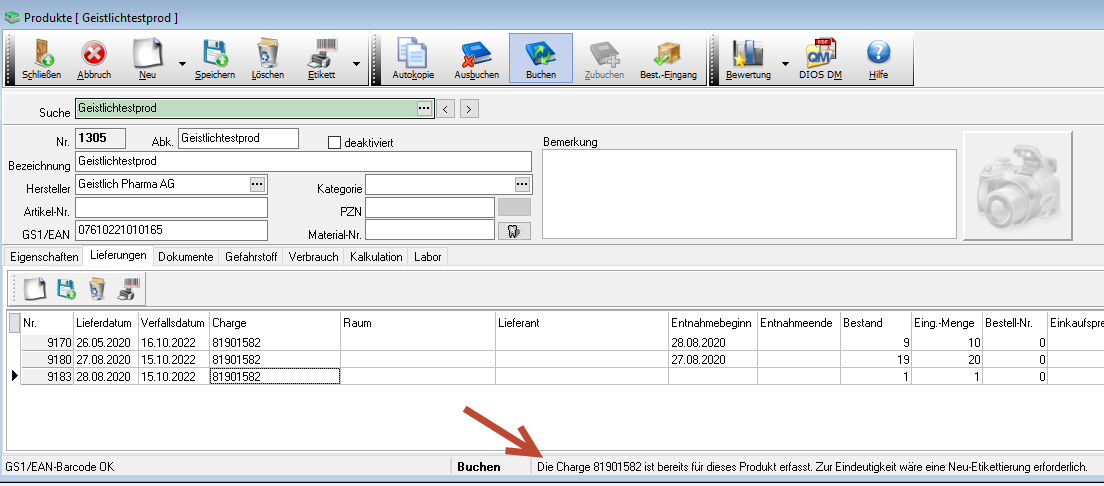
Task: Delete product with Löschen icon
Action: tap(268, 59)
